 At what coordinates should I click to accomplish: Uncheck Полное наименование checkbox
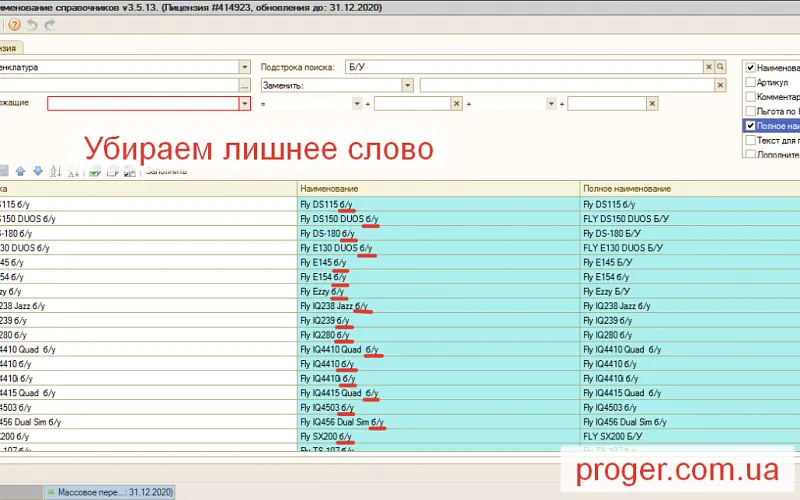750,126
